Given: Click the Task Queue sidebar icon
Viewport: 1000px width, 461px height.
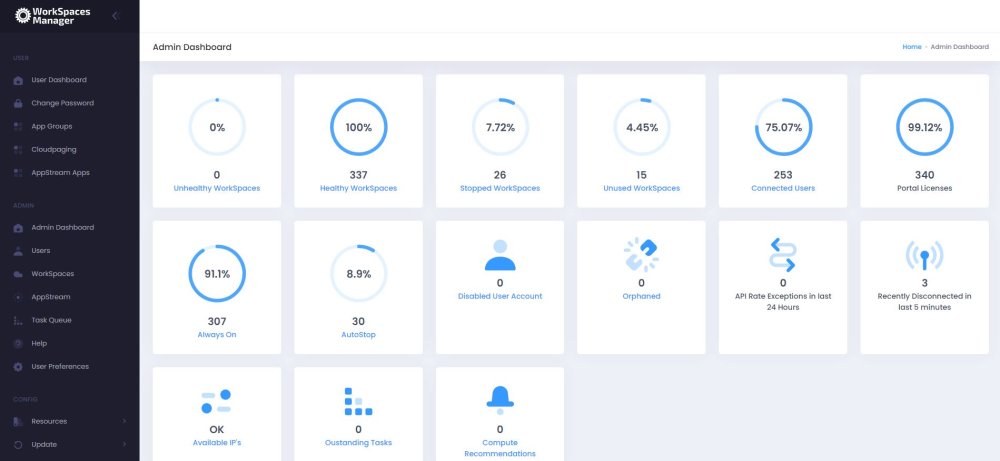Looking at the screenshot, I should click(18, 320).
